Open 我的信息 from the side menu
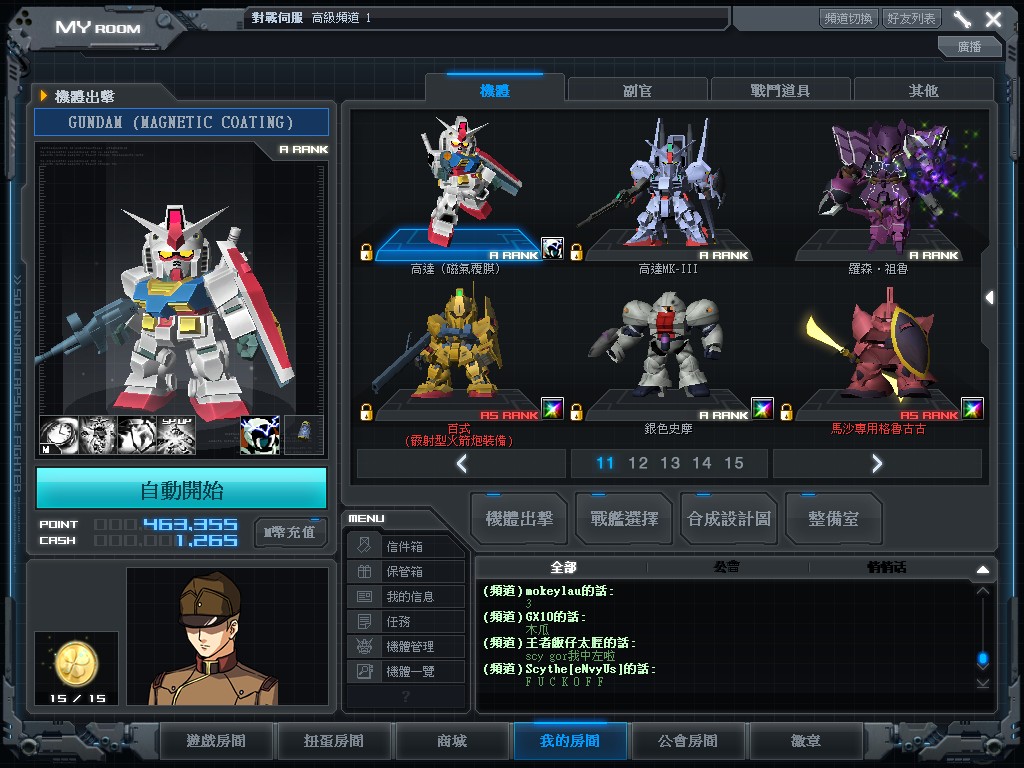The height and width of the screenshot is (768, 1024). coord(405,597)
